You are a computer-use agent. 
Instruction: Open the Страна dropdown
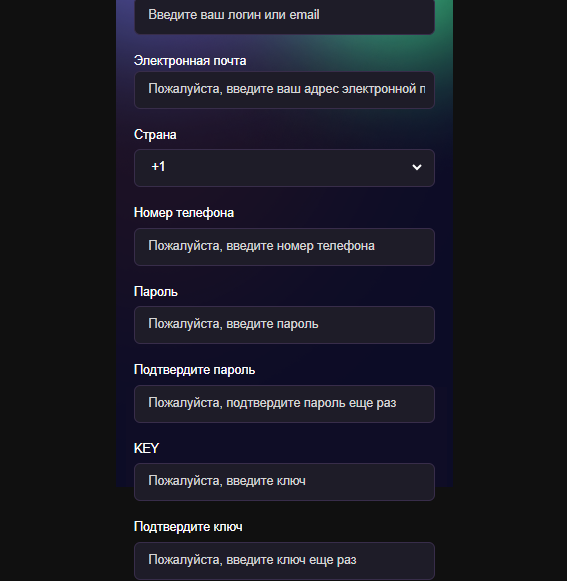(x=284, y=168)
